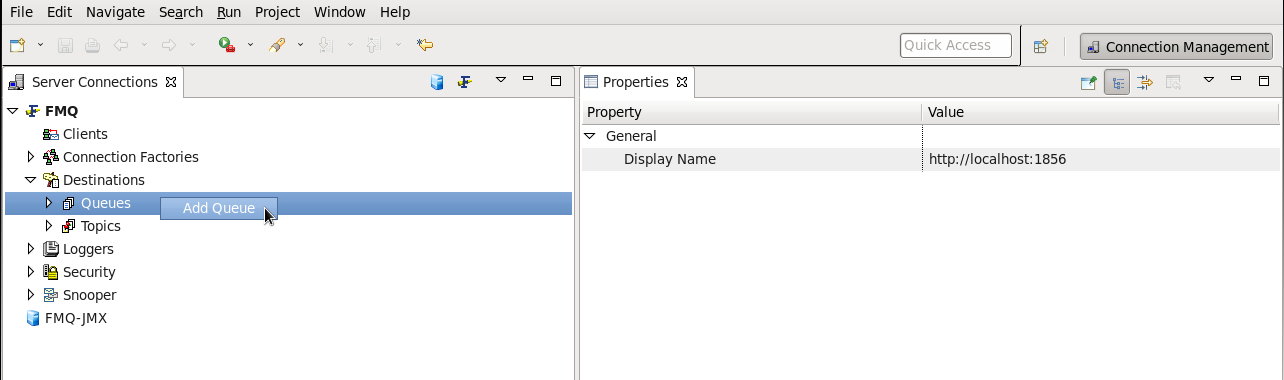Image resolution: width=1284 pixels, height=380 pixels.
Task: Toggle Show Categories in Properties view
Action: click(x=1117, y=82)
